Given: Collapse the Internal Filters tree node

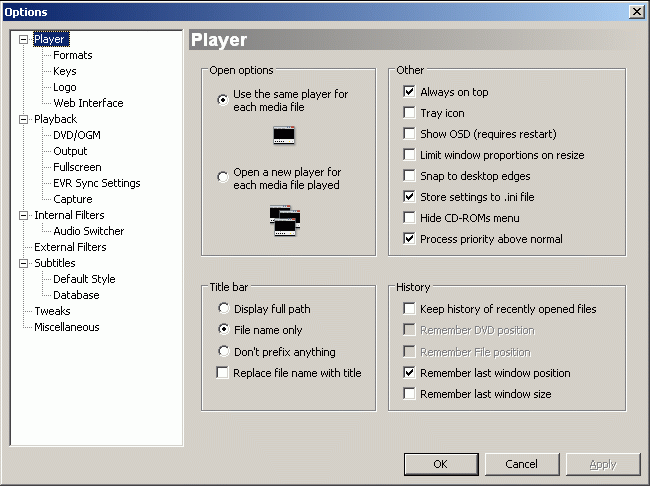Looking at the screenshot, I should coord(24,216).
